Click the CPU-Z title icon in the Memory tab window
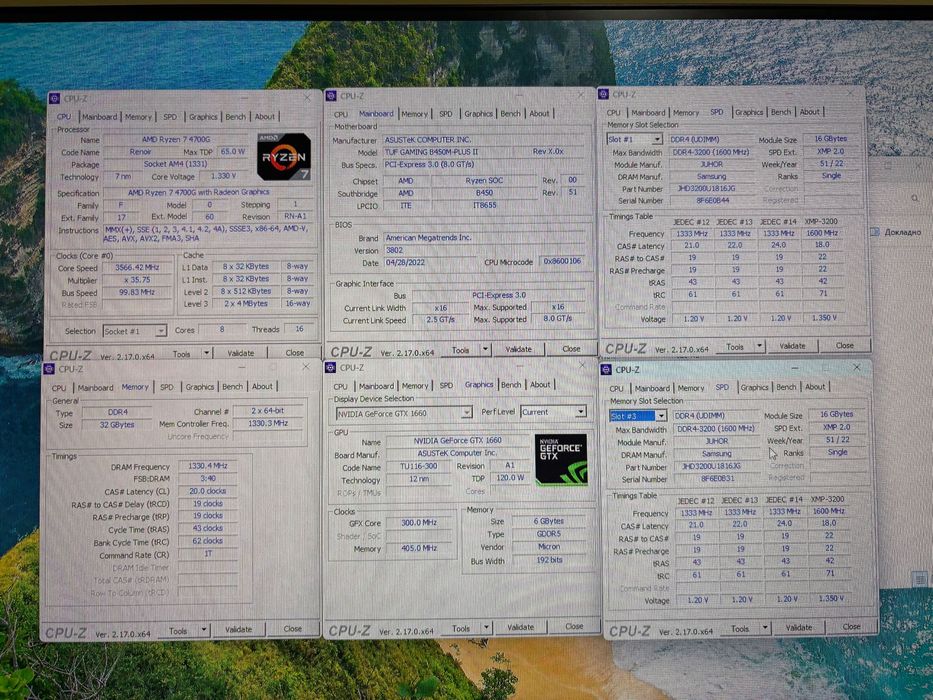This screenshot has height=700, width=933. pyautogui.click(x=50, y=369)
